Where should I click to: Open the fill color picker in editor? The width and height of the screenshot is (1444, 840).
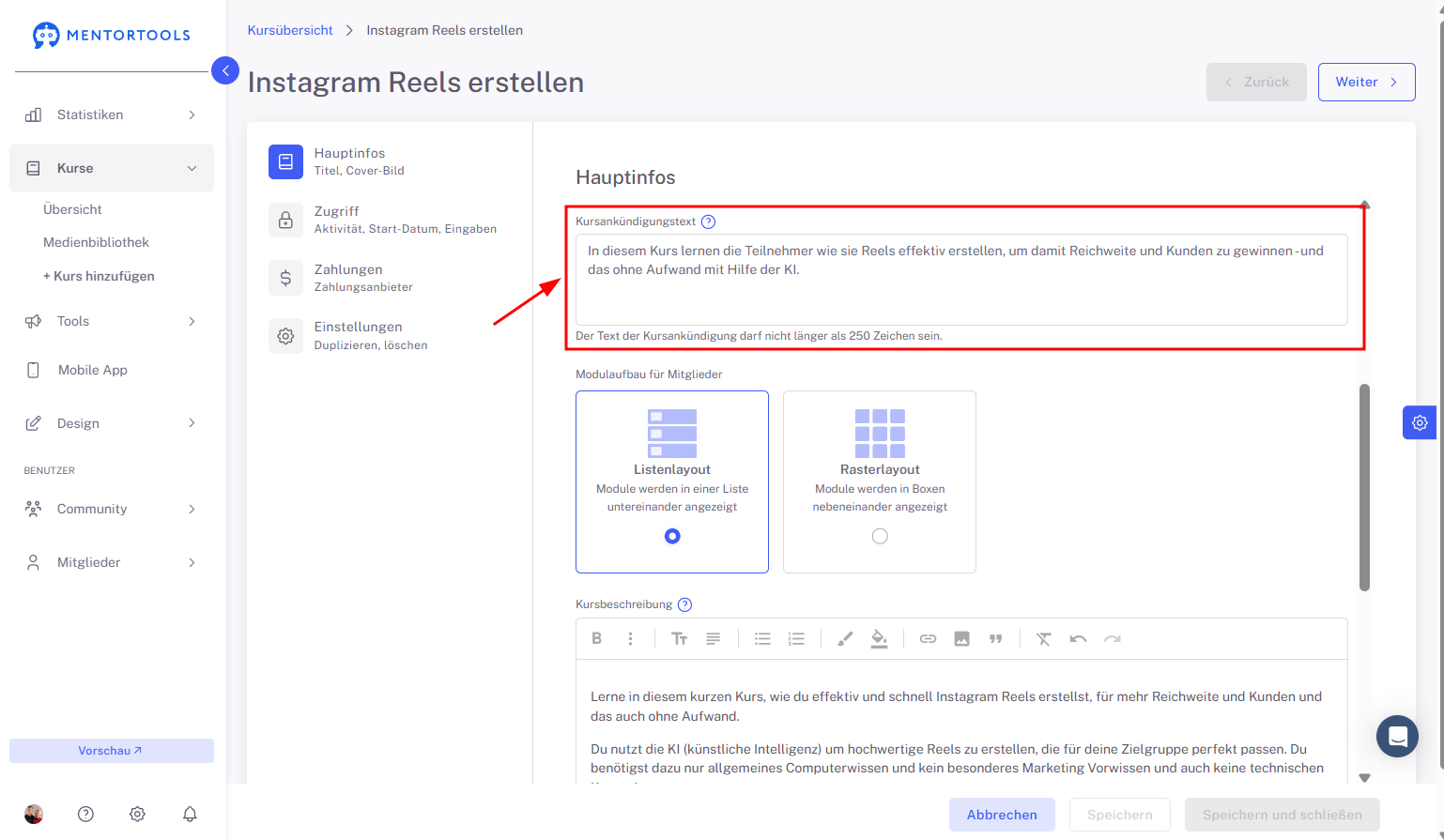click(879, 638)
